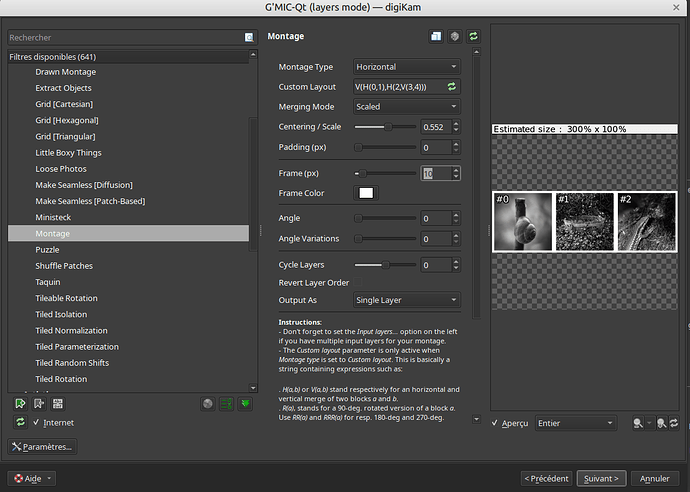Screen dimensions: 690x492
Task: Click the #0 snail preview thumbnail
Action: 523,221
